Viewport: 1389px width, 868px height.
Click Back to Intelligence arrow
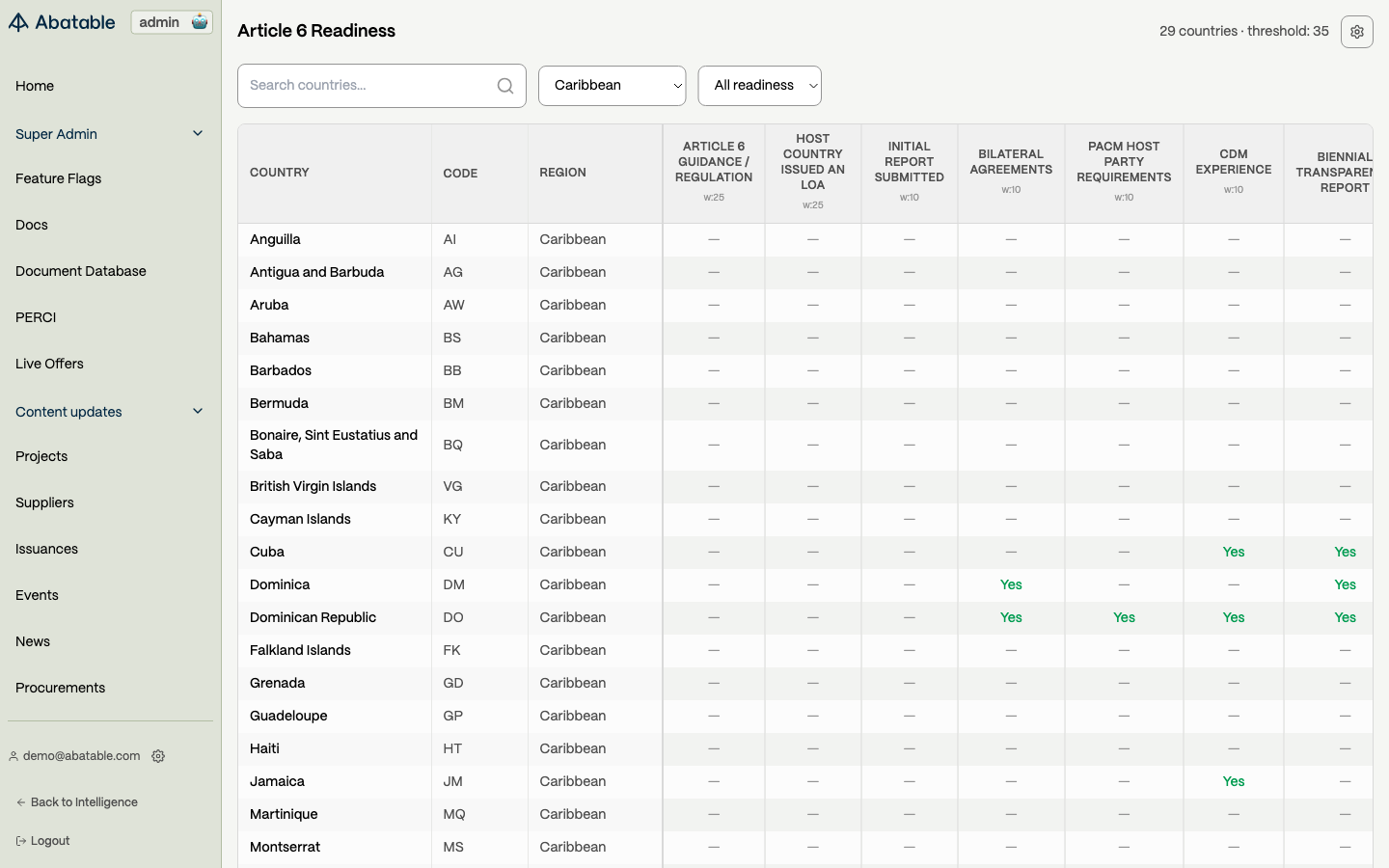point(21,802)
